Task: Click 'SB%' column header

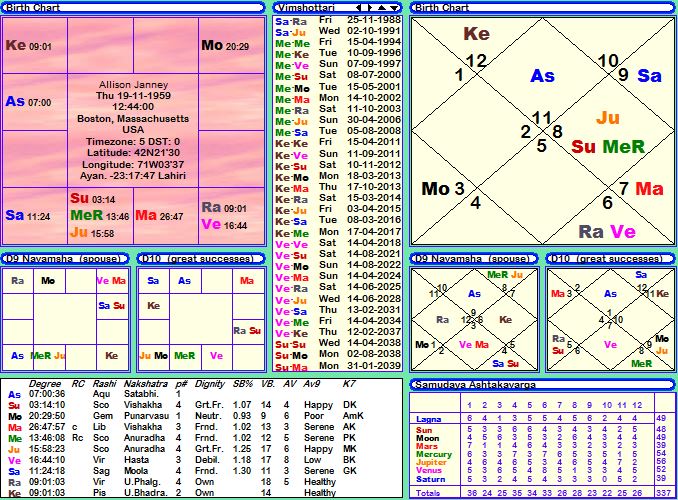Action: (243, 384)
